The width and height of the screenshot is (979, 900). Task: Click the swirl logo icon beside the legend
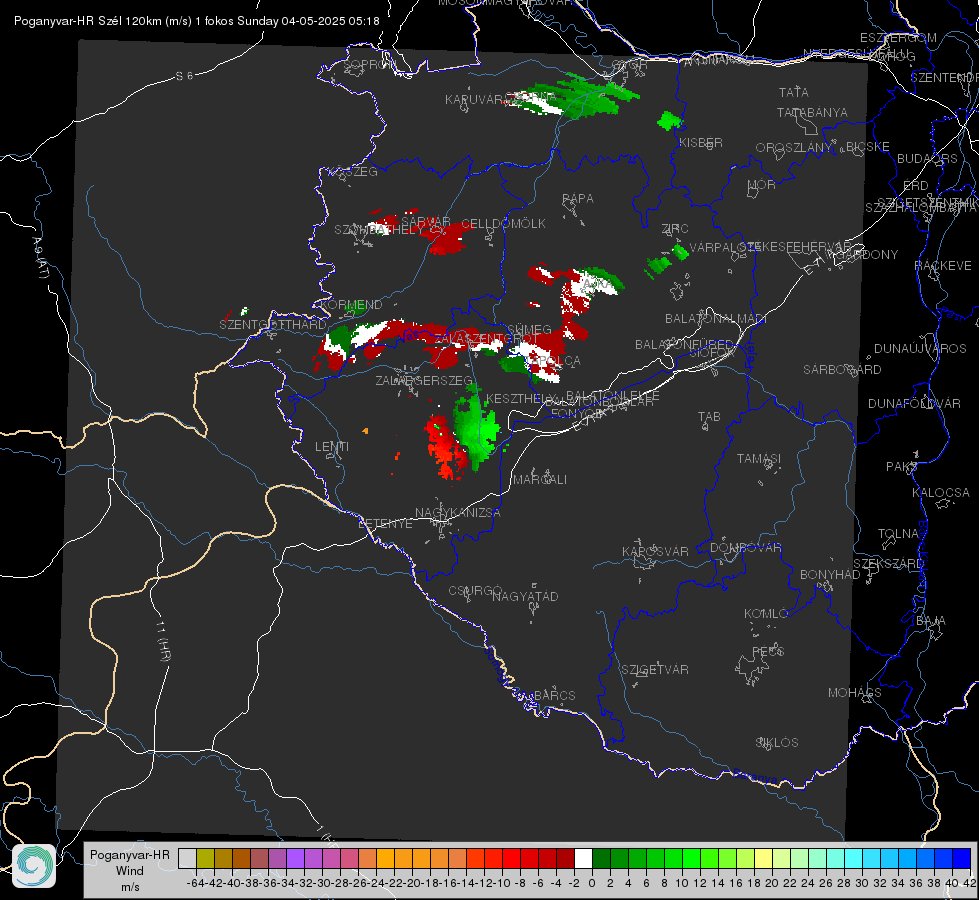point(34,866)
